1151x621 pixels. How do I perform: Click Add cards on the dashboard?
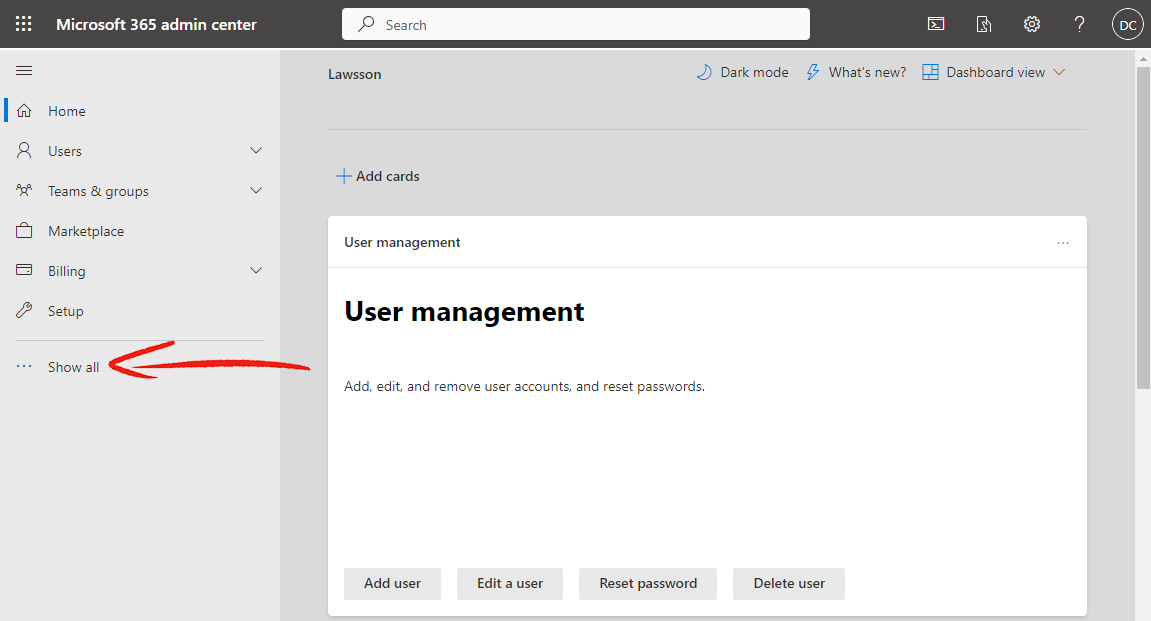(378, 175)
